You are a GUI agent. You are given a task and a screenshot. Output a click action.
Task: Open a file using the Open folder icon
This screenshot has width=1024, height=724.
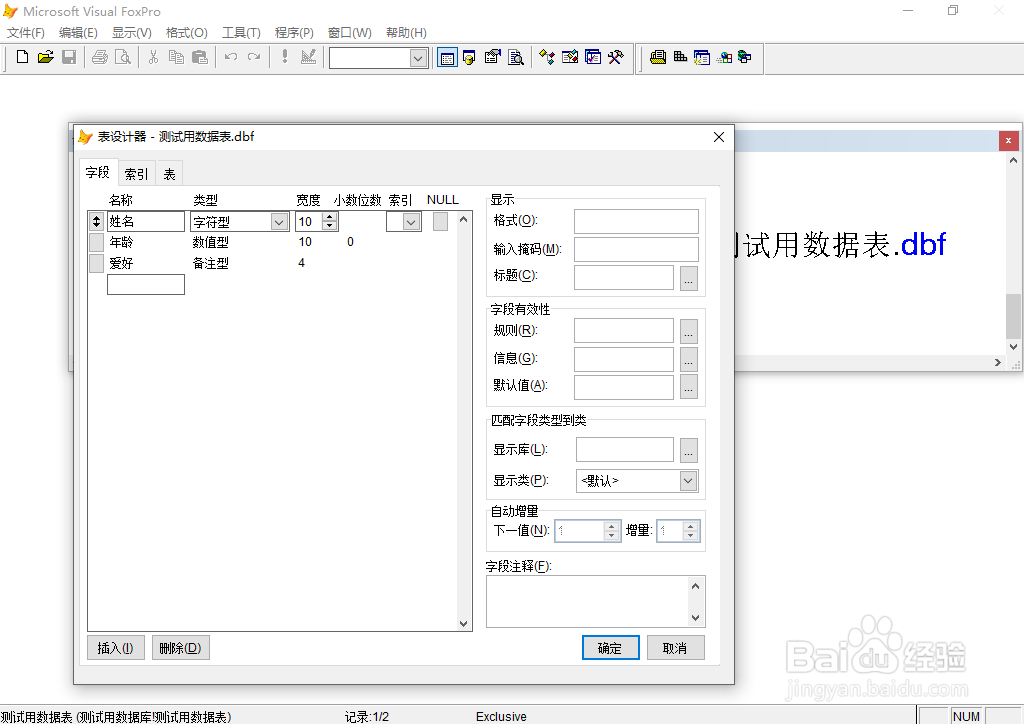pos(44,57)
